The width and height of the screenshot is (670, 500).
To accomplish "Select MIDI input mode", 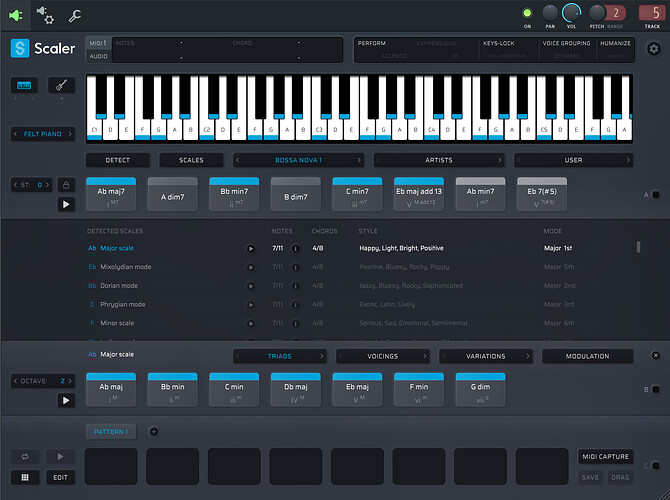I will pos(98,43).
